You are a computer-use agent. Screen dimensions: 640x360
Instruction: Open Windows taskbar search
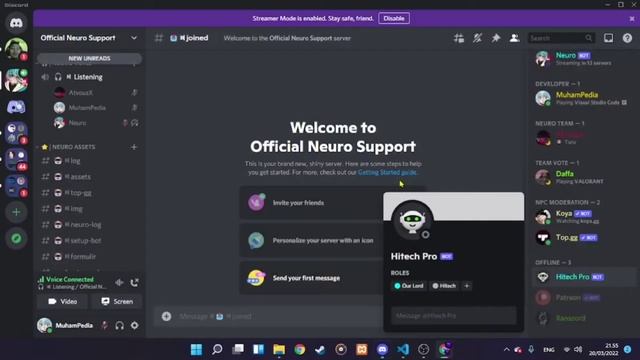217,349
